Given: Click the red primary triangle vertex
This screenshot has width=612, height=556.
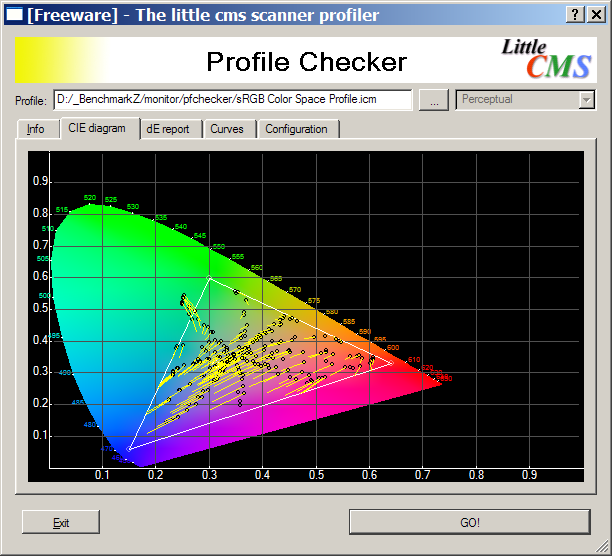Looking at the screenshot, I should coord(391,363).
